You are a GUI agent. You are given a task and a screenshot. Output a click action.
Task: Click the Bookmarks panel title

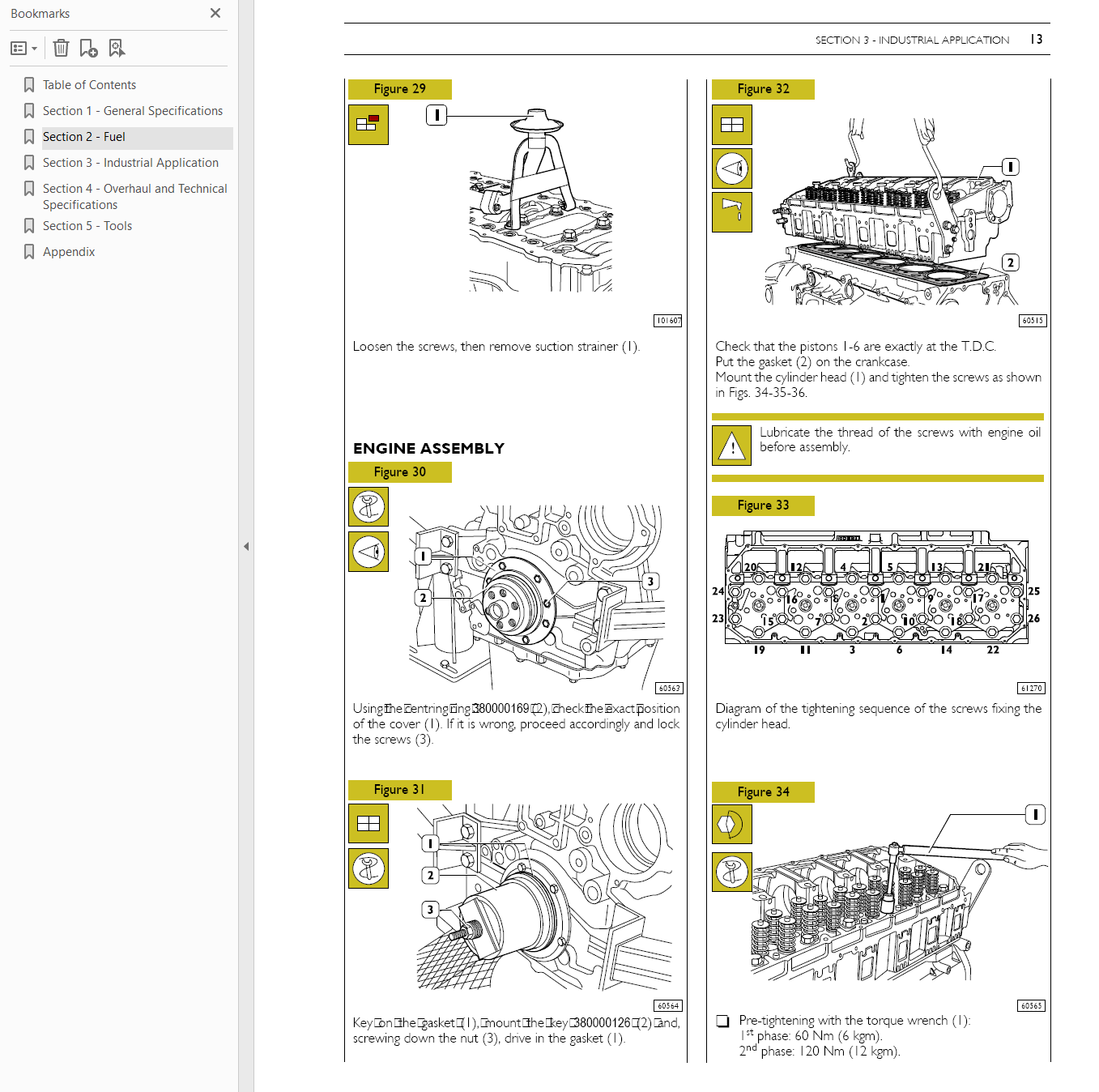tap(40, 14)
